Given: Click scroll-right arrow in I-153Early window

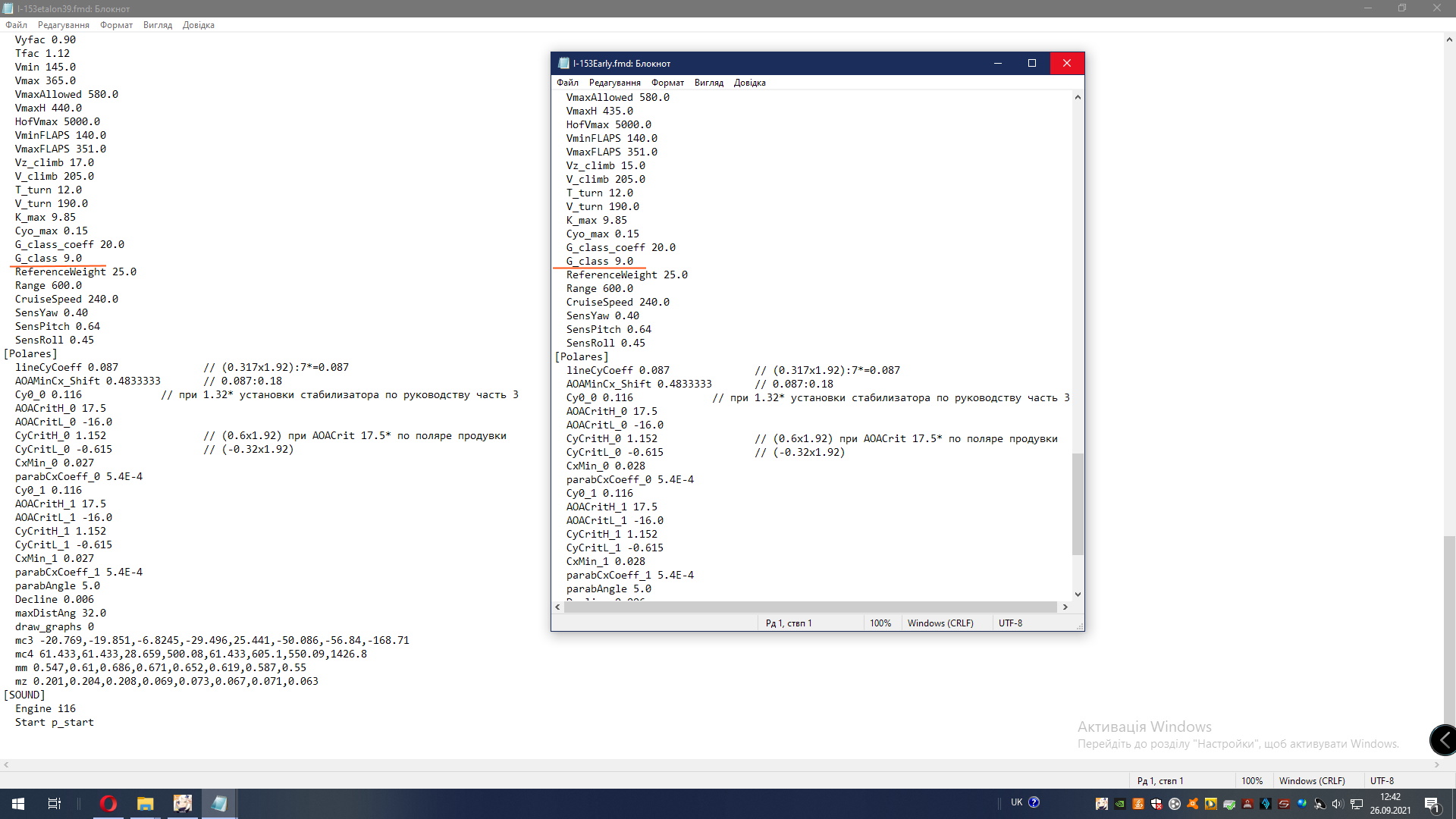Looking at the screenshot, I should point(1065,607).
